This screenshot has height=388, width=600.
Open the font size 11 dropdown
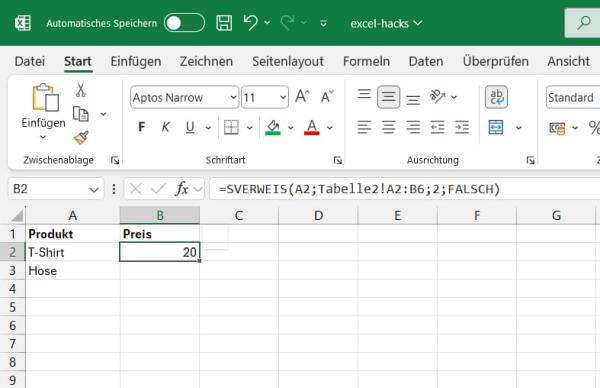pyautogui.click(x=264, y=97)
